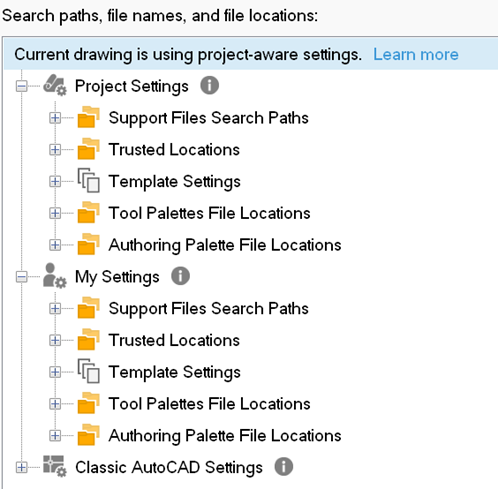Click the info icon beside Classic AutoCAD Settings
498x489 pixels.
coord(284,467)
